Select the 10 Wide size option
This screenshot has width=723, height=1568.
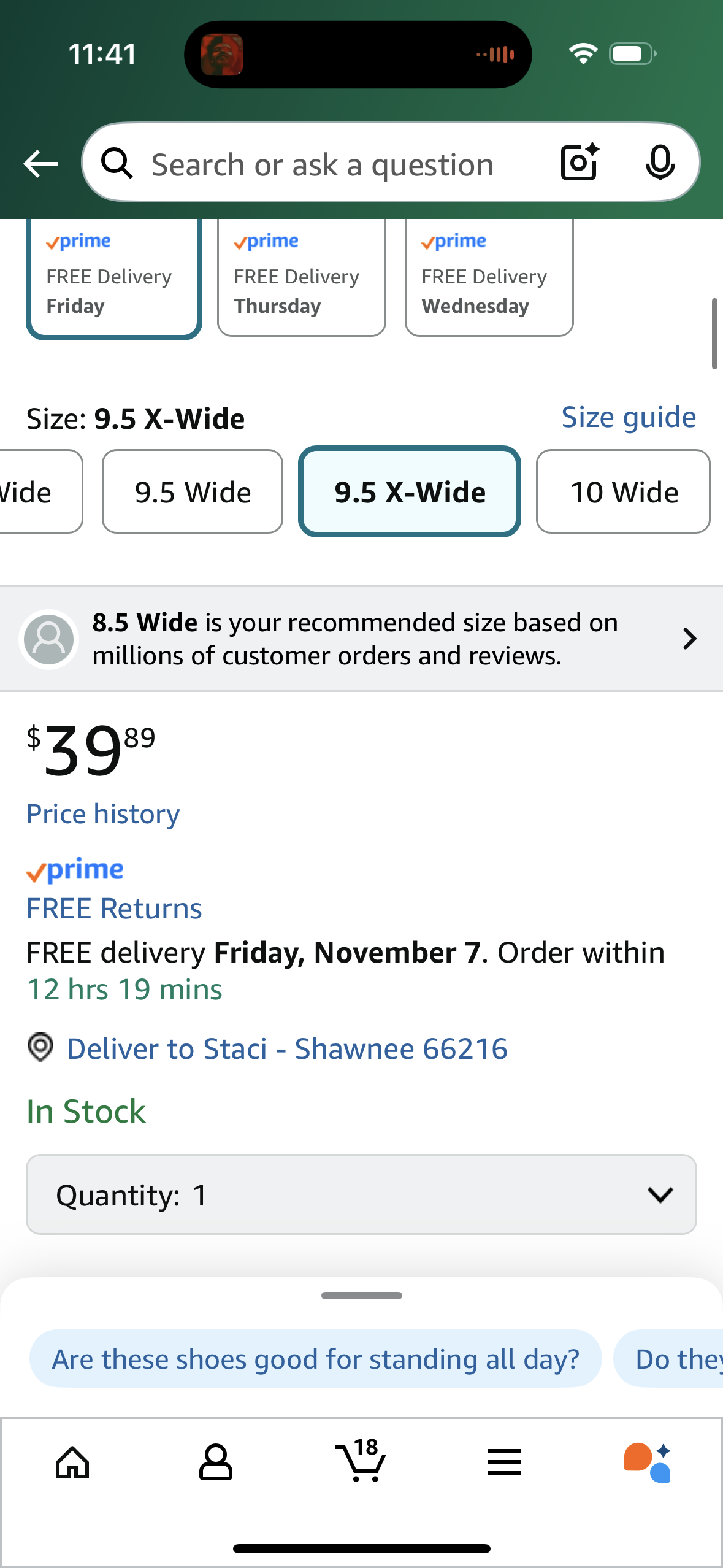623,492
